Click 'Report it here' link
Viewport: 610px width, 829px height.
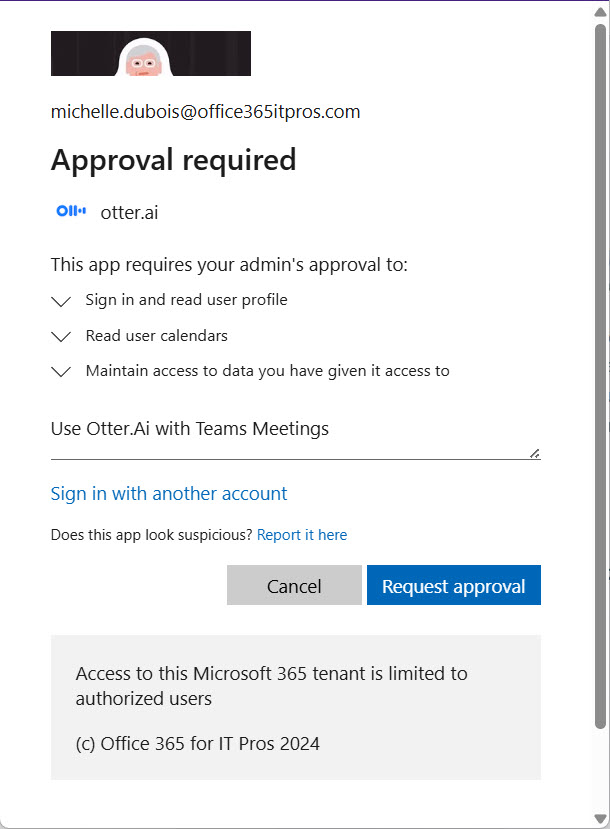point(302,535)
